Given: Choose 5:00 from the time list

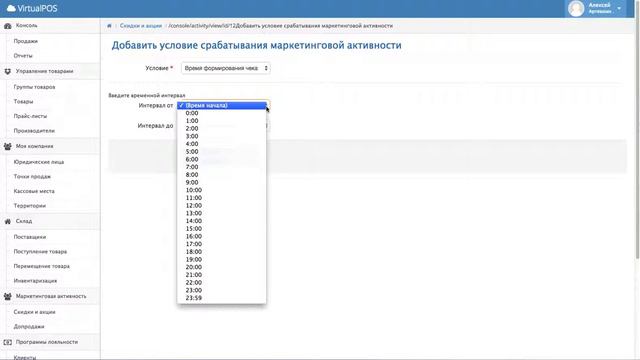Looking at the screenshot, I should pyautogui.click(x=222, y=152).
